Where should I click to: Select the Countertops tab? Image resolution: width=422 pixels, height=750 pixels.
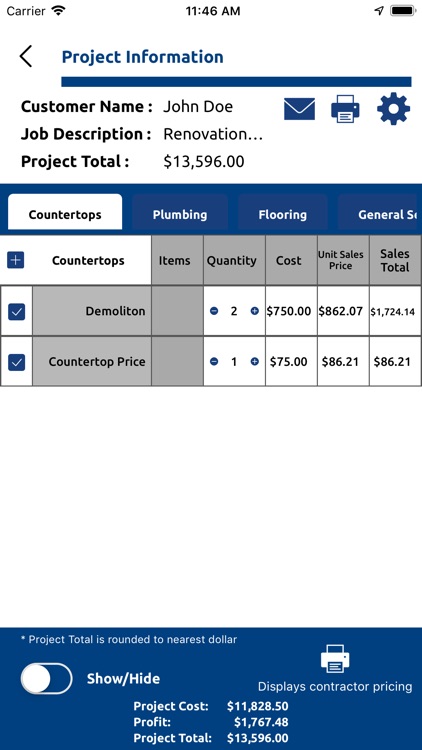(65, 212)
